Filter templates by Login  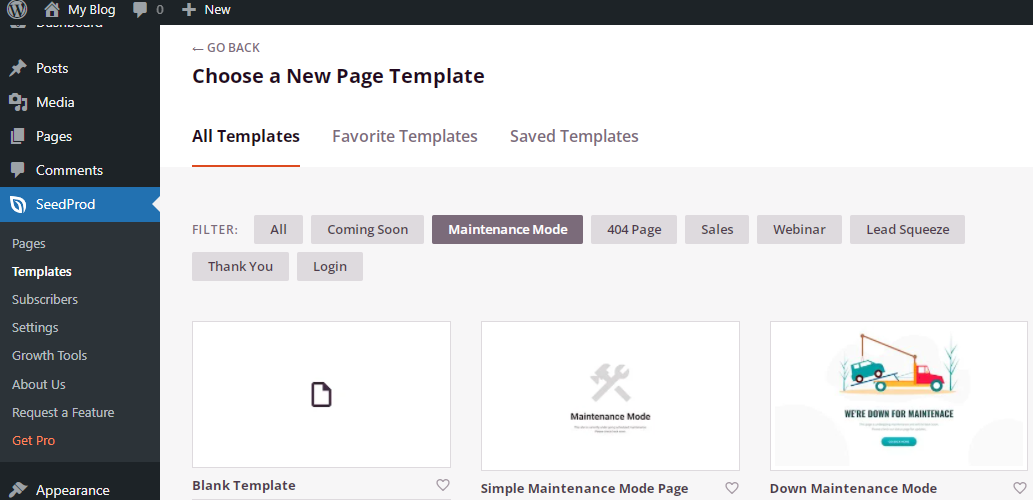(x=330, y=266)
